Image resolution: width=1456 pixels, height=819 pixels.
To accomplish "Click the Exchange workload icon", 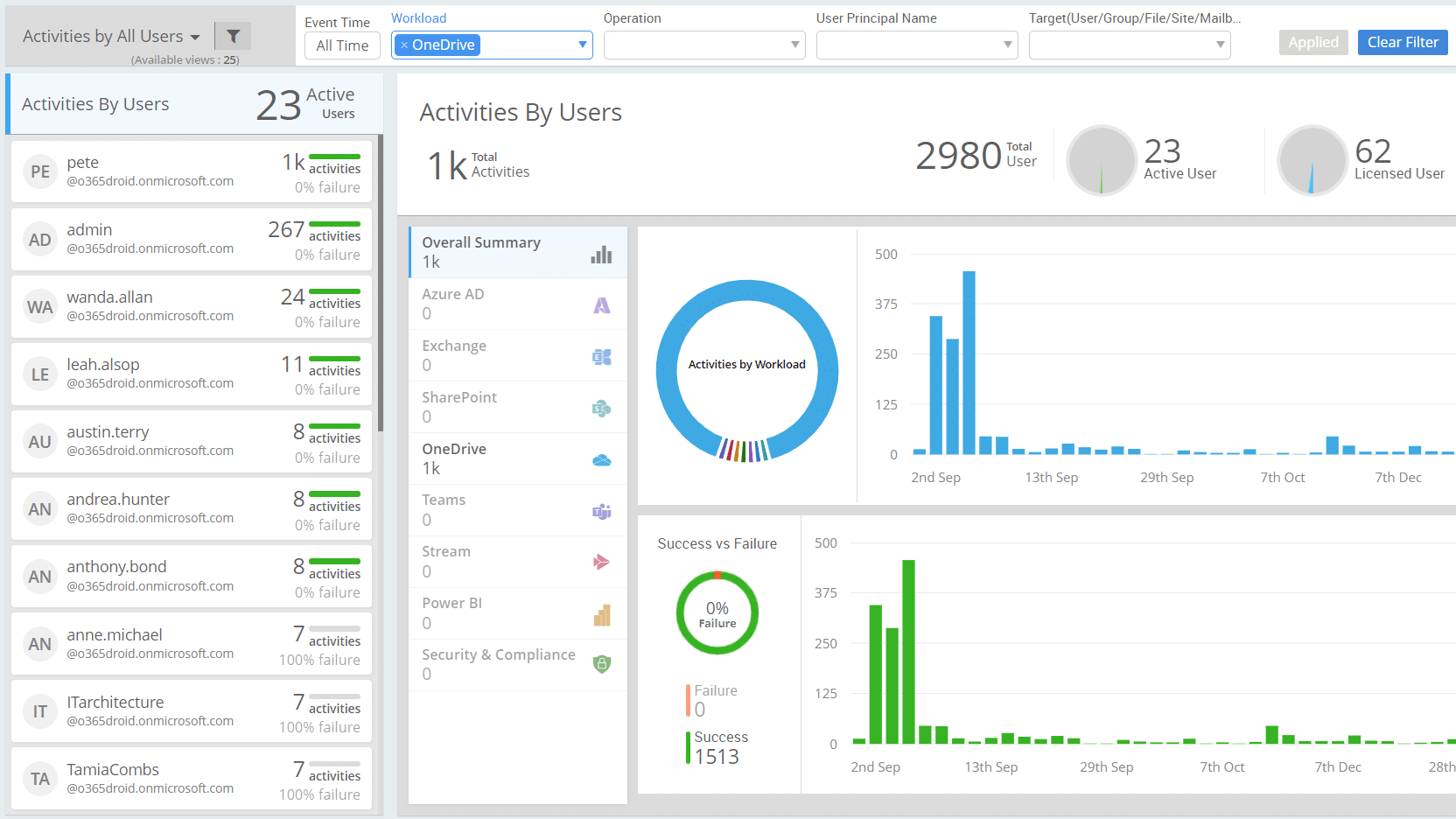I will [x=602, y=357].
